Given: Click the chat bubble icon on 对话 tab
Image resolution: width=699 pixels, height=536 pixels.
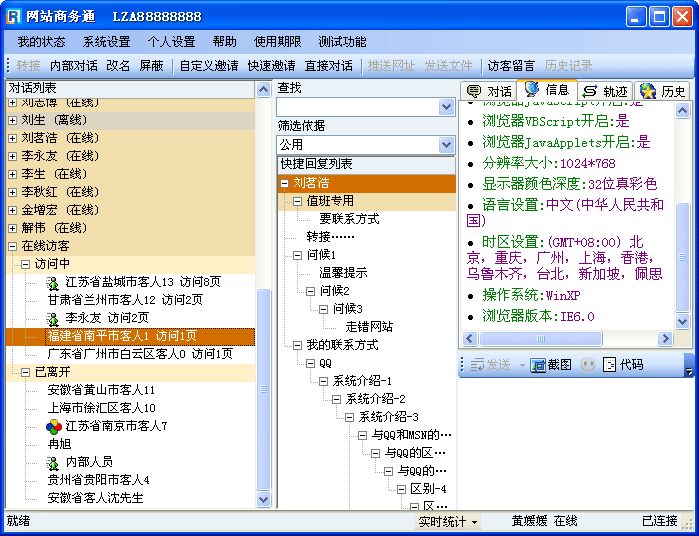Looking at the screenshot, I should click(x=473, y=91).
